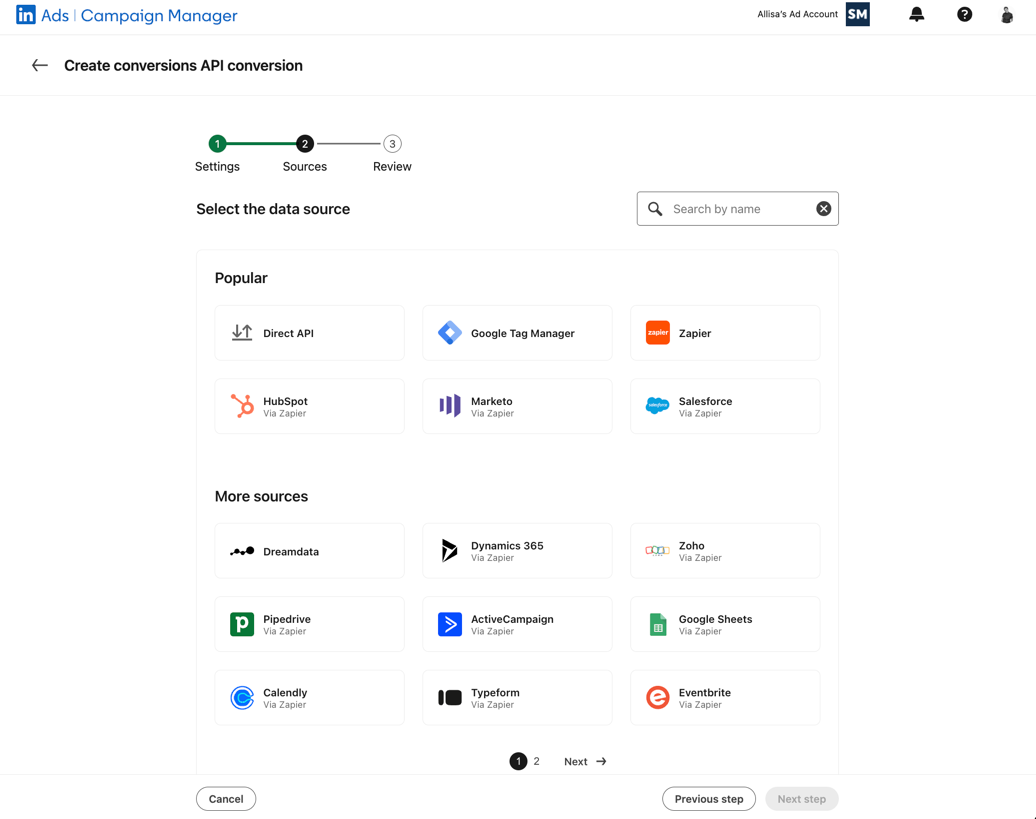This screenshot has height=819, width=1036.
Task: Click the Google Sheets green logo
Action: (x=658, y=624)
